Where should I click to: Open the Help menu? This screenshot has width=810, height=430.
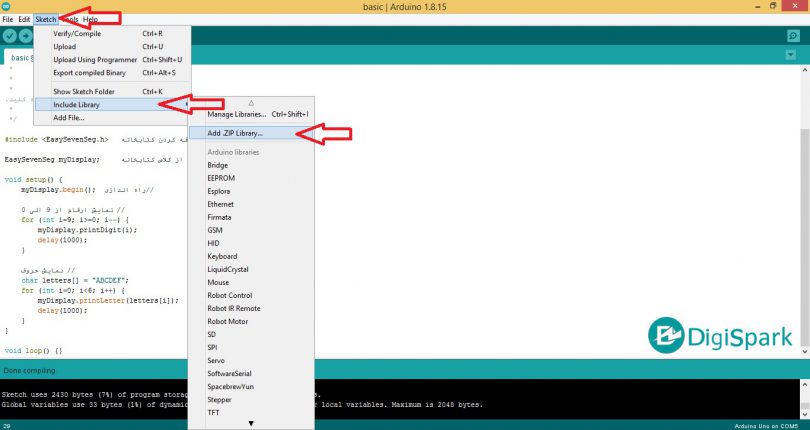pos(91,20)
